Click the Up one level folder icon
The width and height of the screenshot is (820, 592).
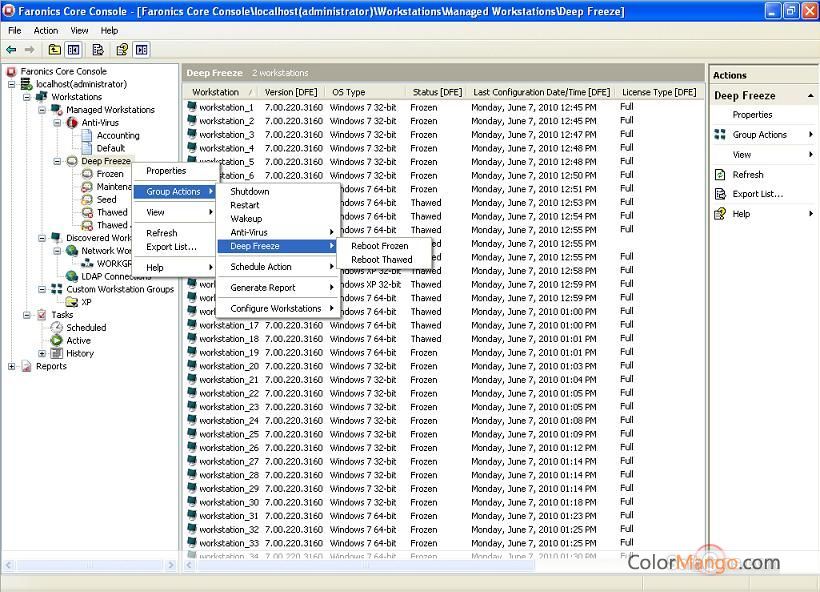(x=54, y=50)
